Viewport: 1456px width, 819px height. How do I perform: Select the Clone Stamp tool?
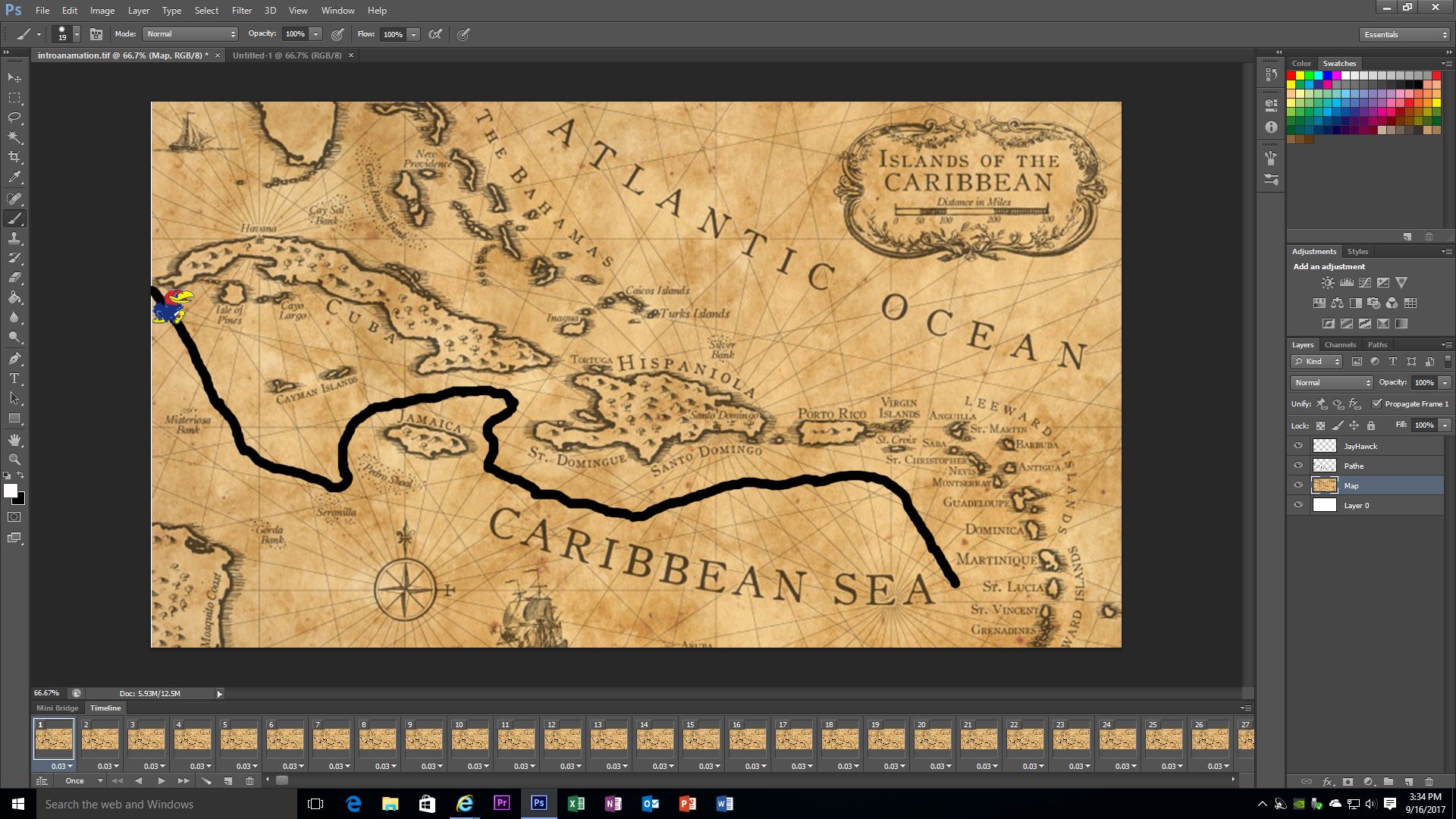(x=14, y=238)
